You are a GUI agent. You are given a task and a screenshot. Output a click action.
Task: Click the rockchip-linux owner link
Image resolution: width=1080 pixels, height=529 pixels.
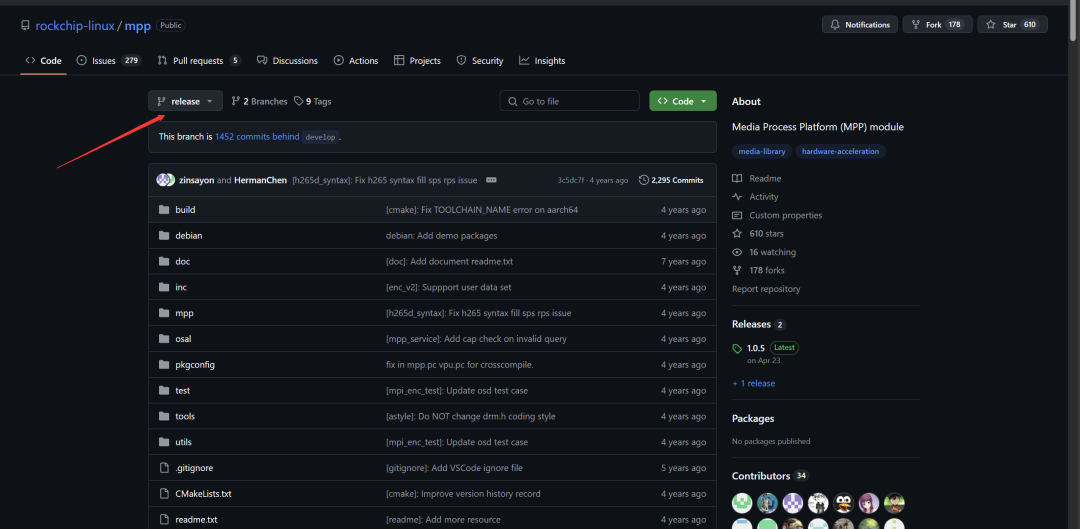point(75,25)
